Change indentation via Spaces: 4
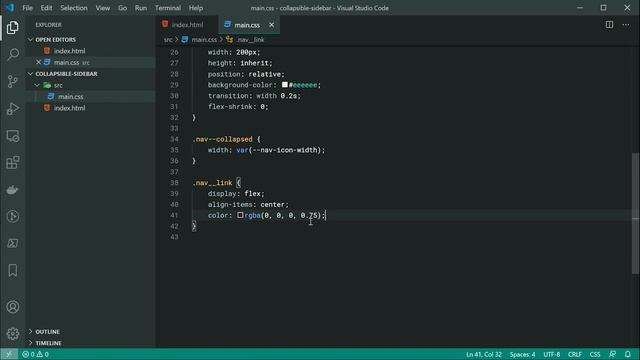640x360 pixels. click(522, 354)
